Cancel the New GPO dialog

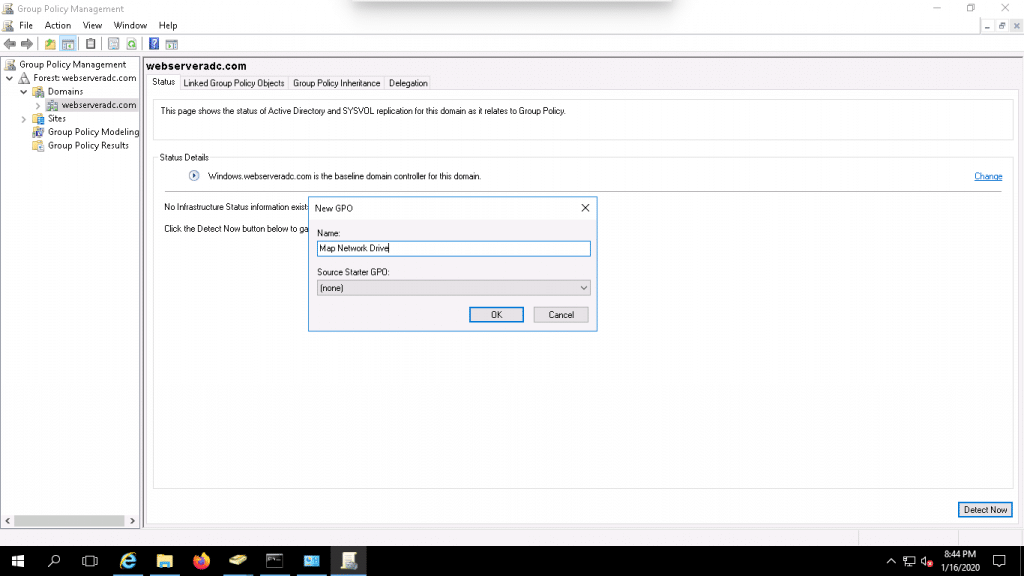point(561,315)
